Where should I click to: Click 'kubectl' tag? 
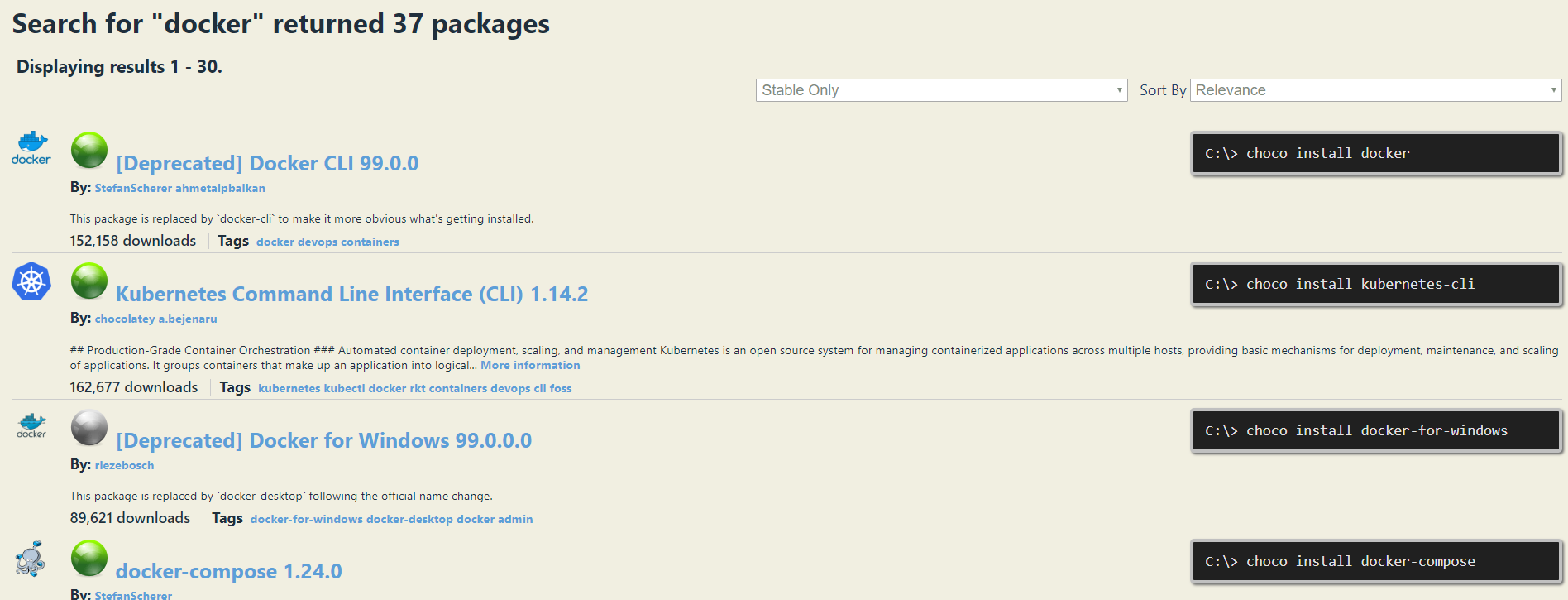click(344, 388)
